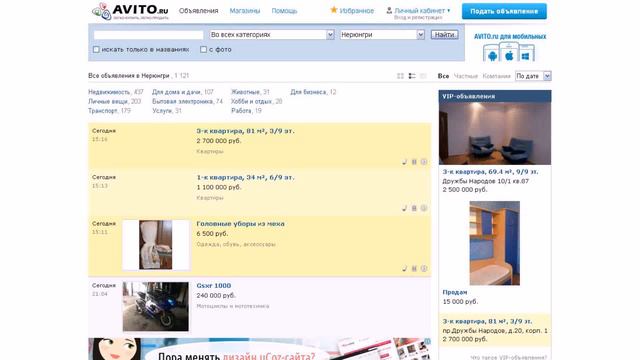640x360 pixels.
Task: Select the Все filter tab
Action: point(443,76)
